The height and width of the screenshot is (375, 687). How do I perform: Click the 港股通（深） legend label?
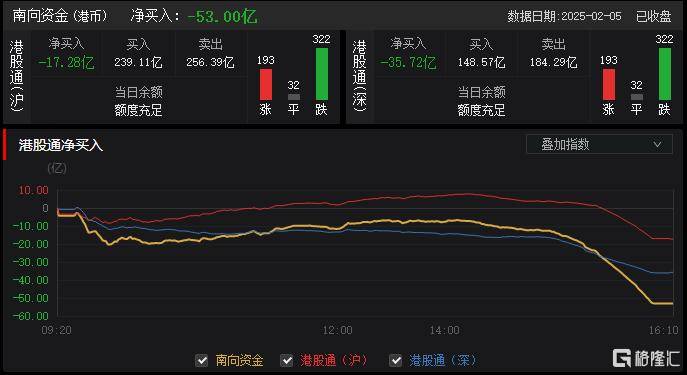[x=443, y=361]
